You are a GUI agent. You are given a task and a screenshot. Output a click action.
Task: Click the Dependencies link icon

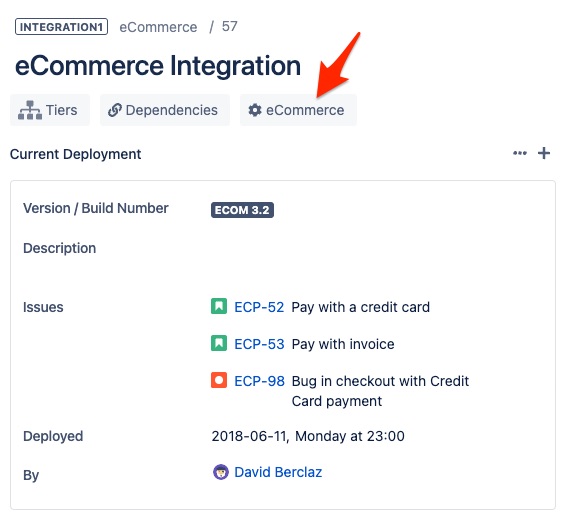115,110
